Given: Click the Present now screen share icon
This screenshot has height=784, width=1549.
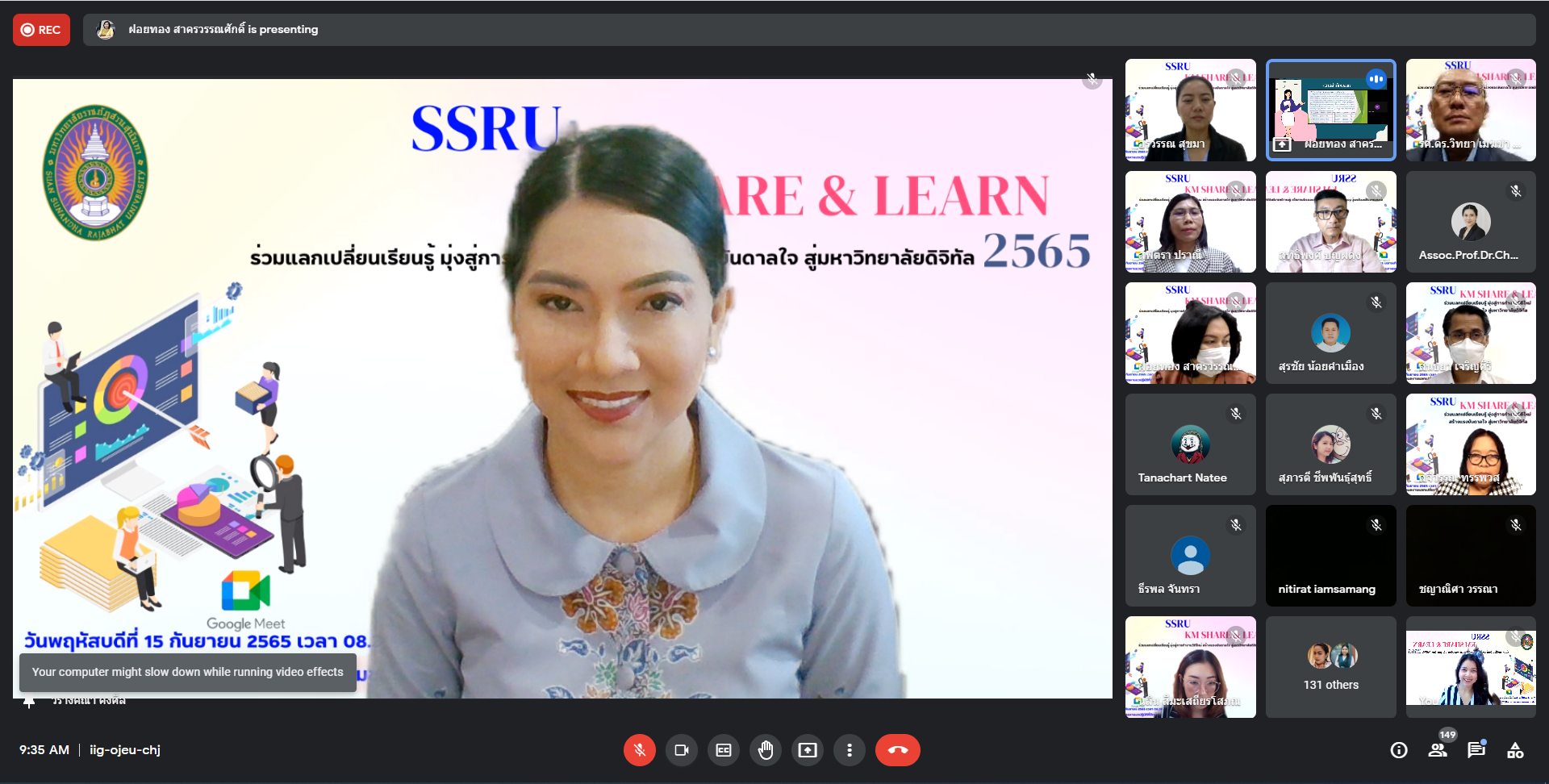Looking at the screenshot, I should pos(808,750).
